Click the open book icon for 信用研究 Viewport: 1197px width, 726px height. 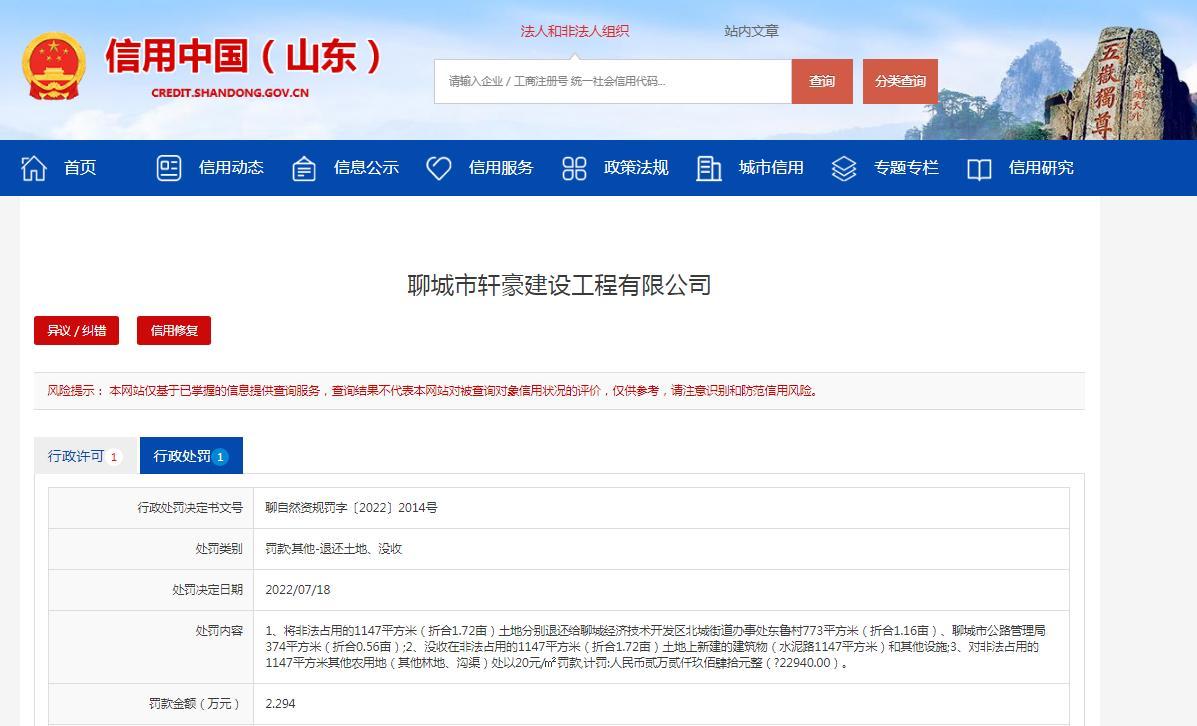[979, 169]
